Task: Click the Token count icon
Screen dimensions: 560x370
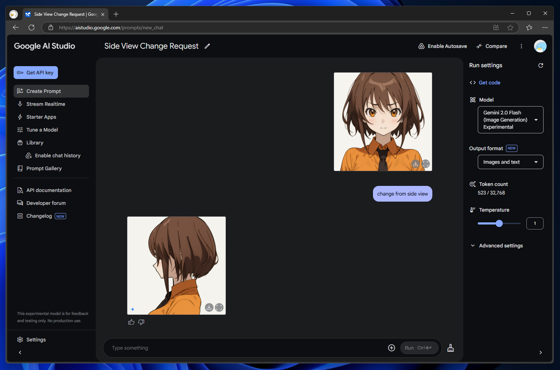Action: pos(472,184)
